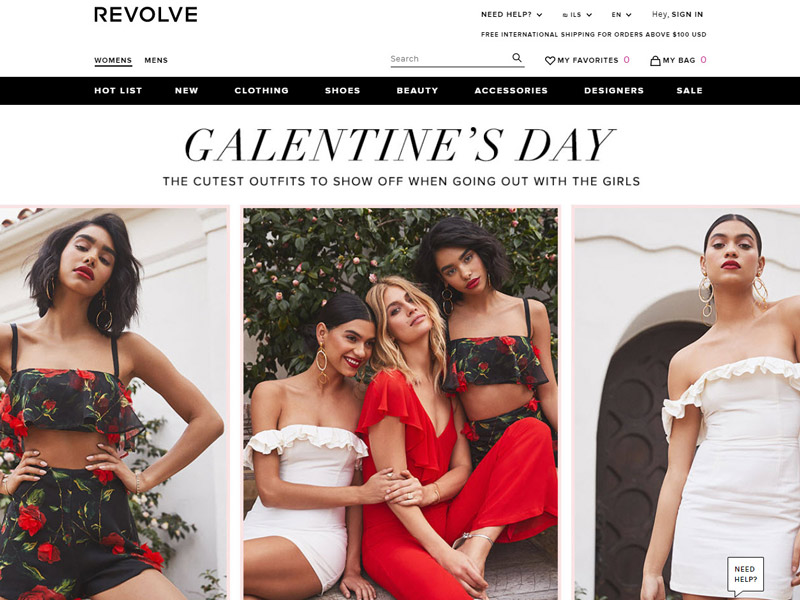Focus the Search input field
This screenshot has height=600, width=800.
pyautogui.click(x=449, y=59)
